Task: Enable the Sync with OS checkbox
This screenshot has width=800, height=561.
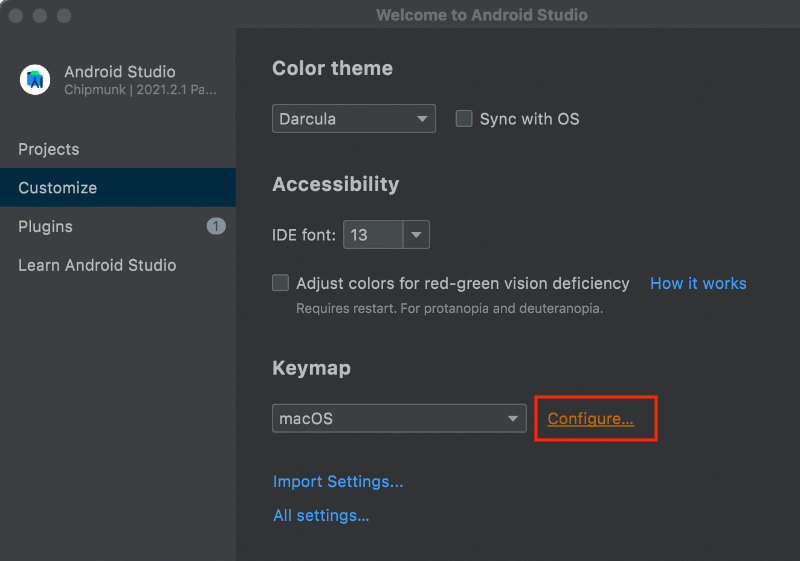Action: coord(464,119)
